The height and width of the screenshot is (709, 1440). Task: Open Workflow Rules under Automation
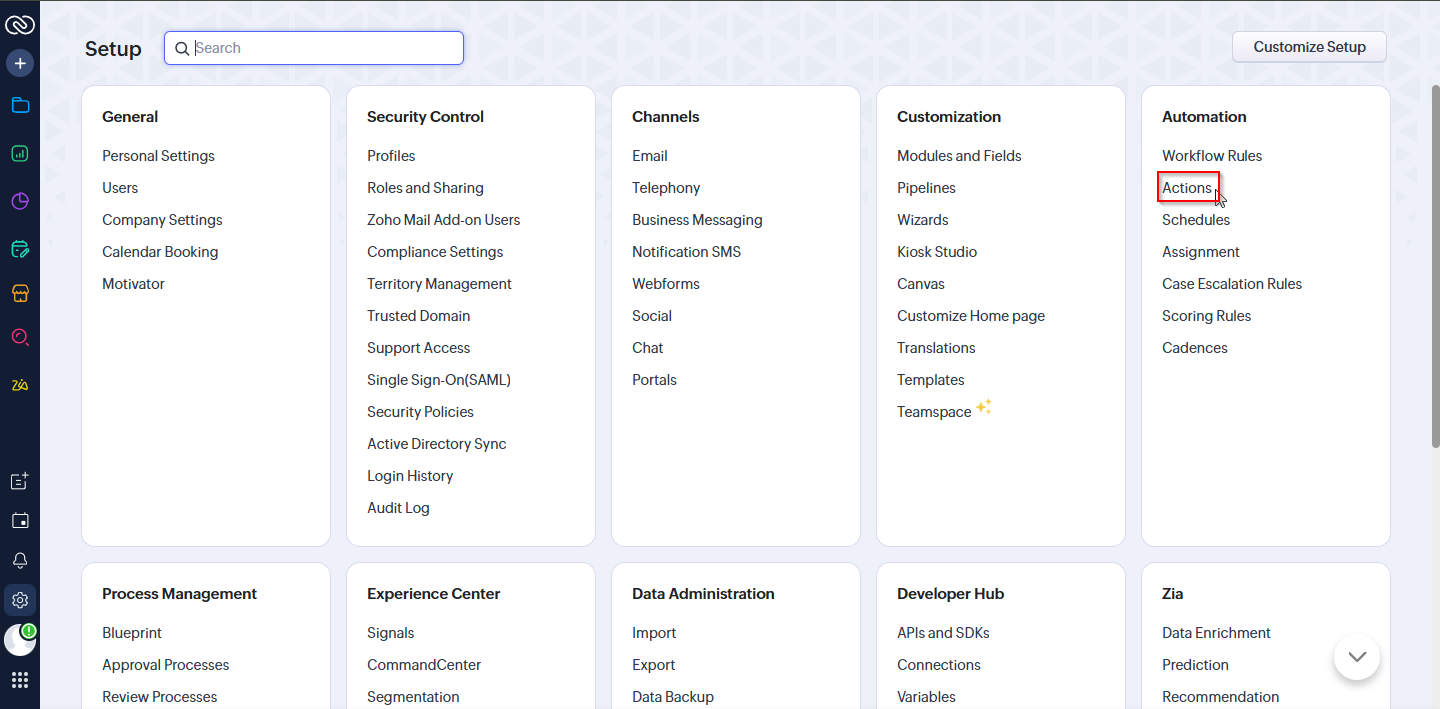point(1211,156)
